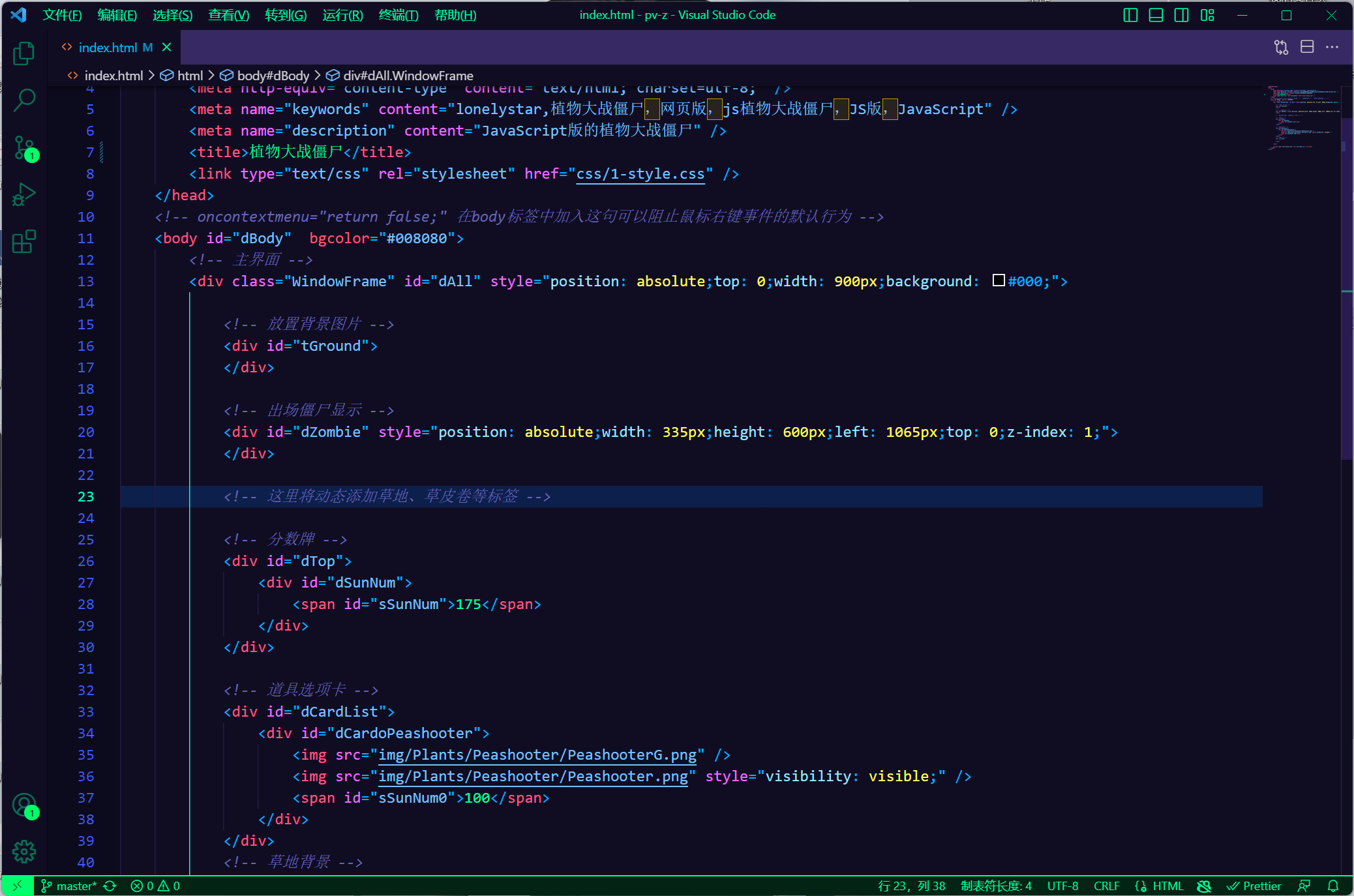
Task: Open the 帮助(H) menu
Action: (455, 15)
